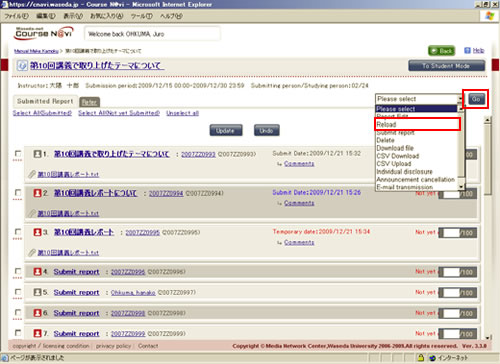The height and width of the screenshot is (364, 500).
Task: Click the red person icon for row 2
Action: tap(38, 193)
